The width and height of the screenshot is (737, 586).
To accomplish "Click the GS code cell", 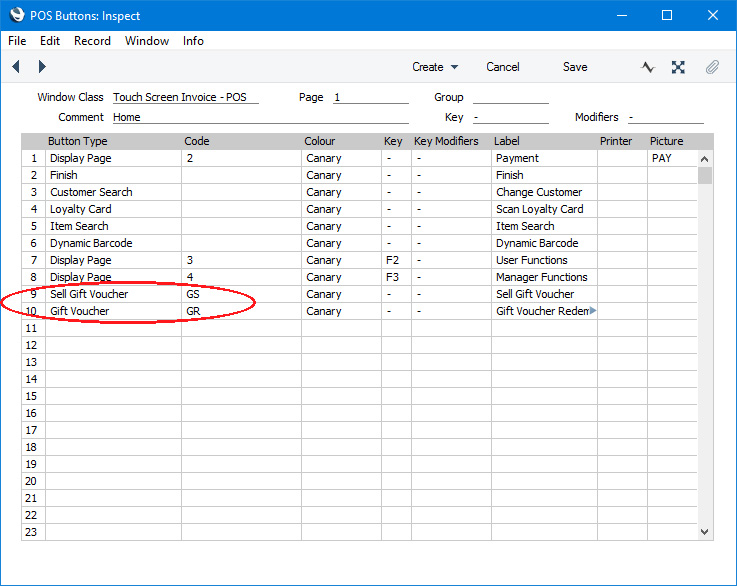I will click(241, 294).
